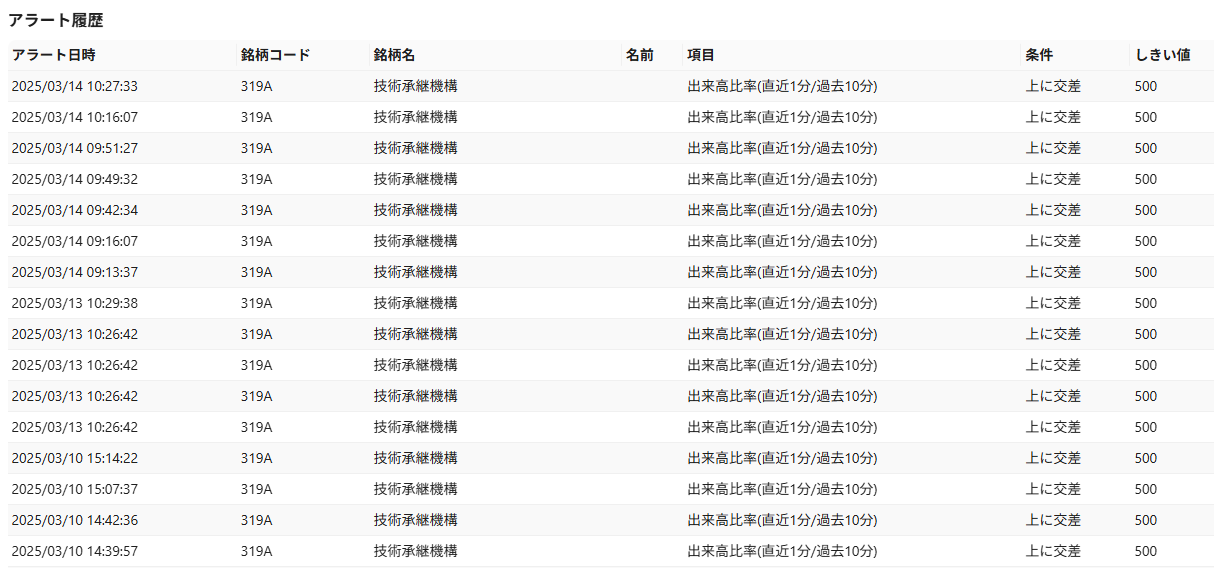Click 出来高比率 item in the 03/14 10:27:33 row
The height and width of the screenshot is (568, 1214).
point(782,86)
